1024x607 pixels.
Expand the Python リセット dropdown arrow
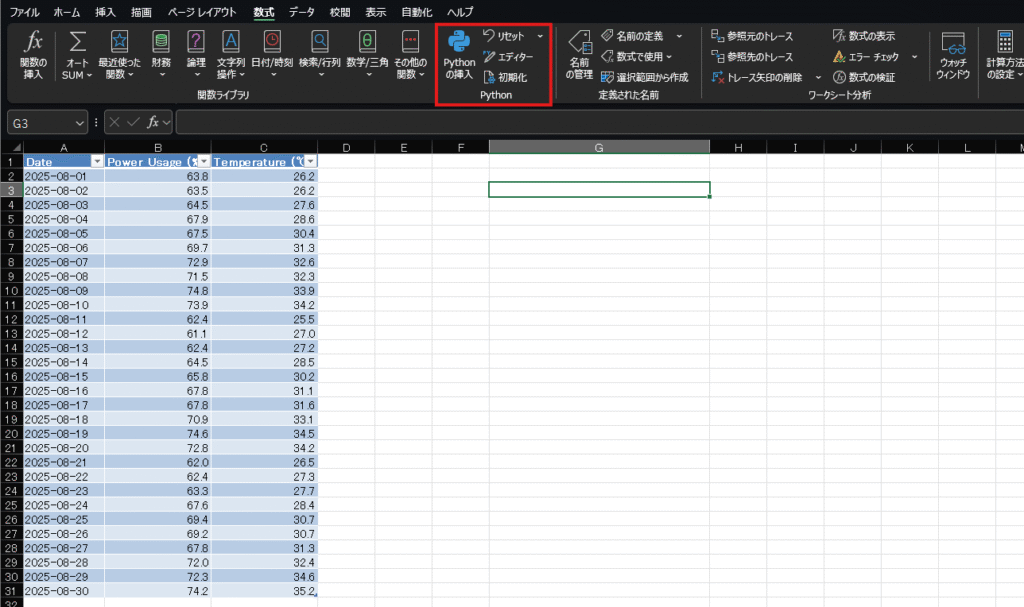540,36
